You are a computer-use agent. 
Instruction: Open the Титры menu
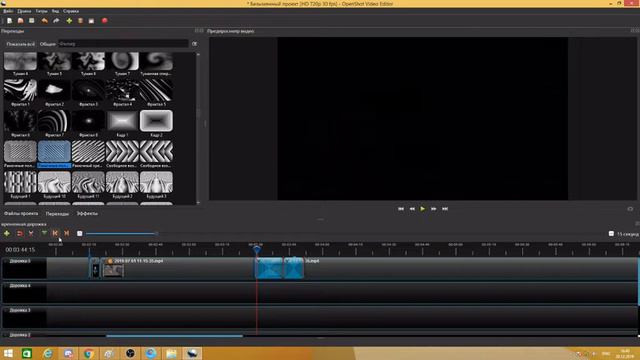41,11
